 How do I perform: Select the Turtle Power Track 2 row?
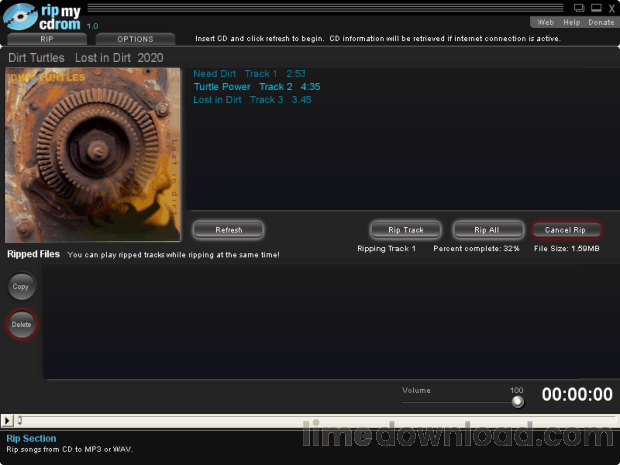pyautogui.click(x=257, y=87)
